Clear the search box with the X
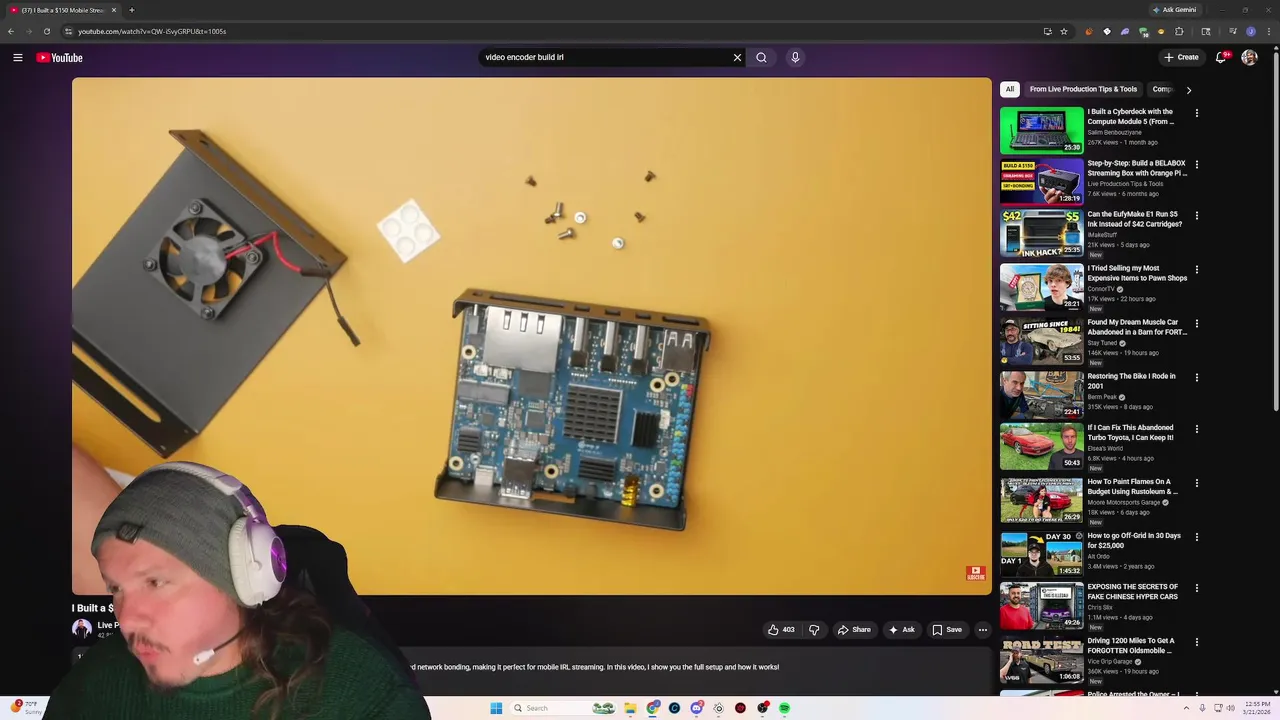Screen dimensions: 1280x720 coord(737,57)
